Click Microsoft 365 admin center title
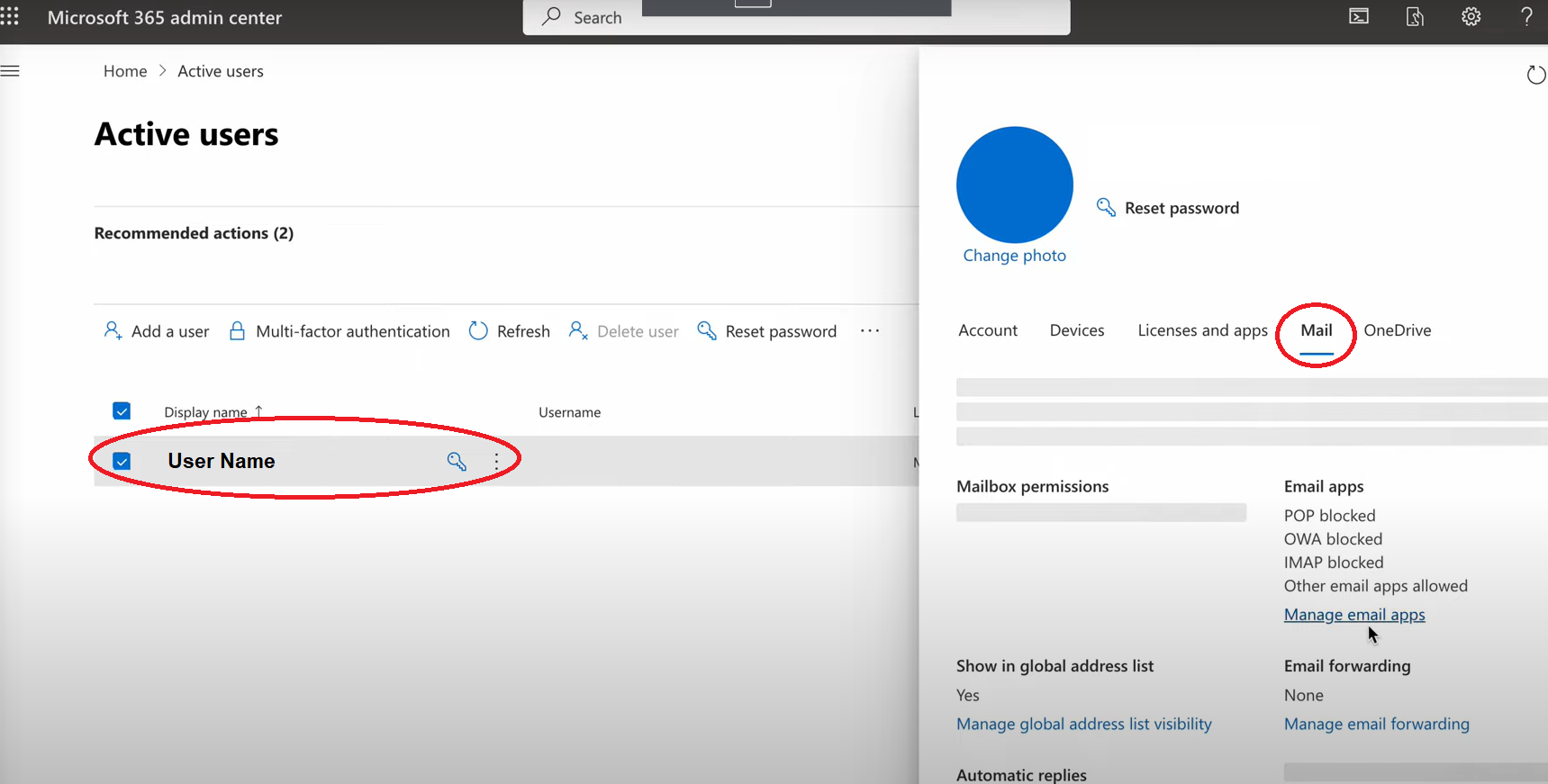 click(165, 17)
